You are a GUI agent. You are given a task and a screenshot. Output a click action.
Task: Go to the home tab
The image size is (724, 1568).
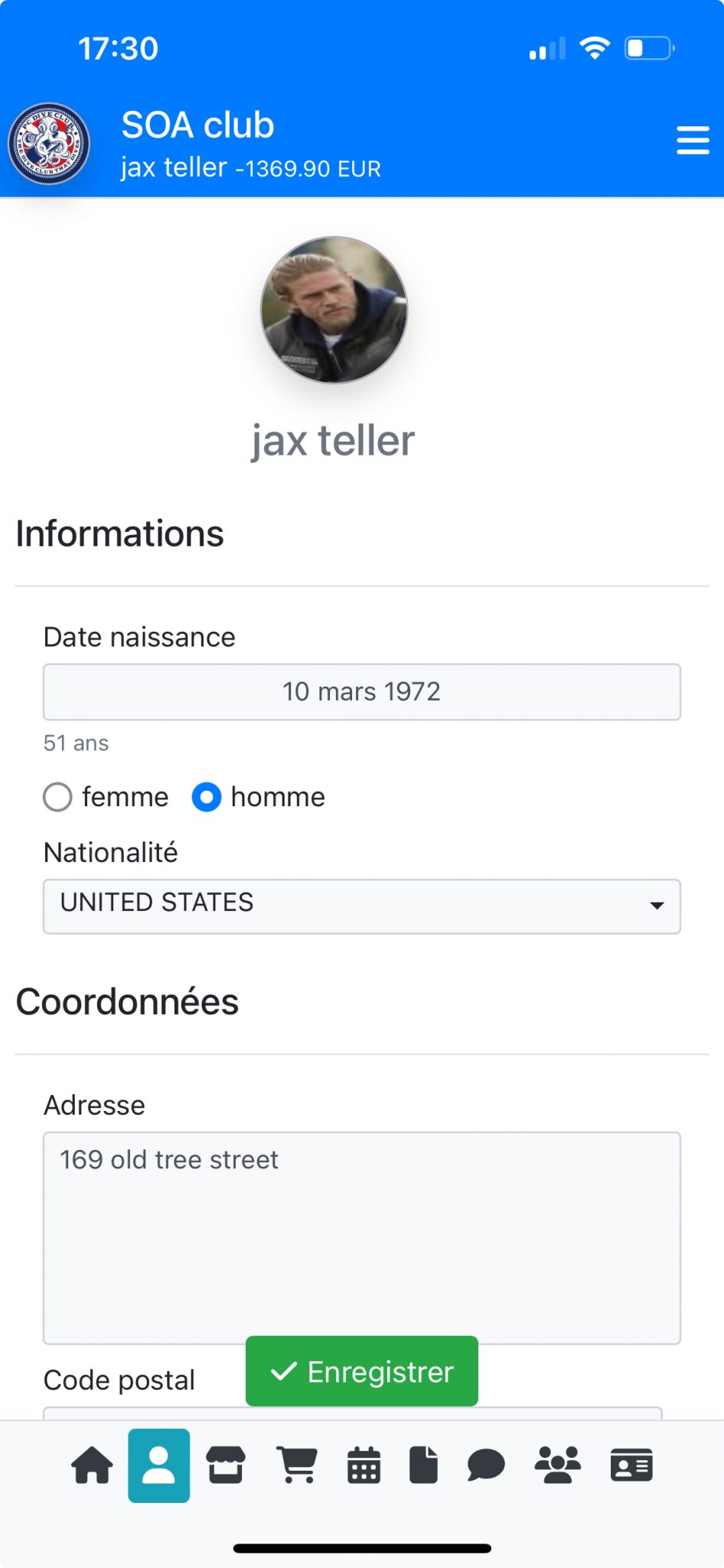[92, 1465]
